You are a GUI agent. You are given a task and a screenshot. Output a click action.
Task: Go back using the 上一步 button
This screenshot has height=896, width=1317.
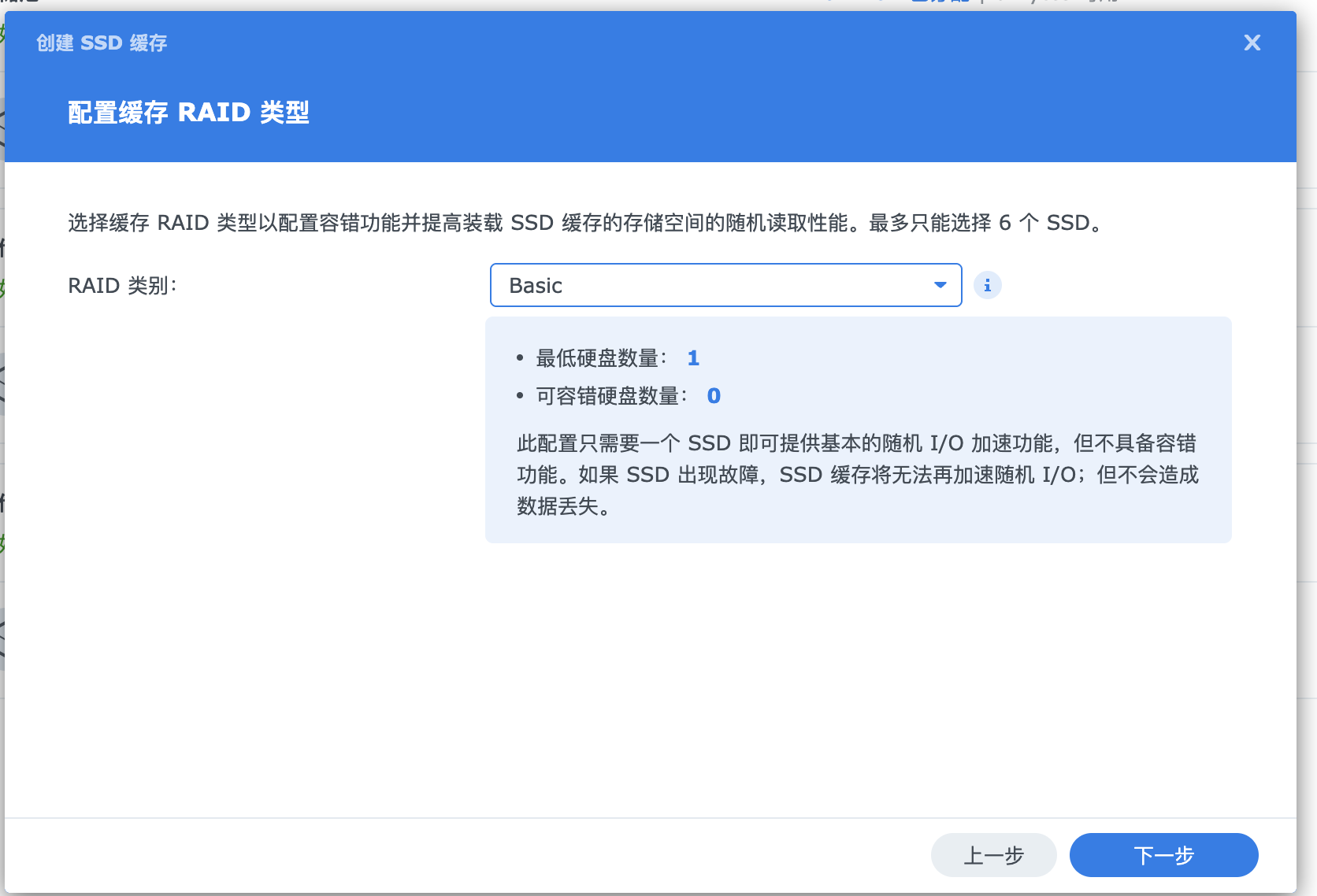(993, 855)
